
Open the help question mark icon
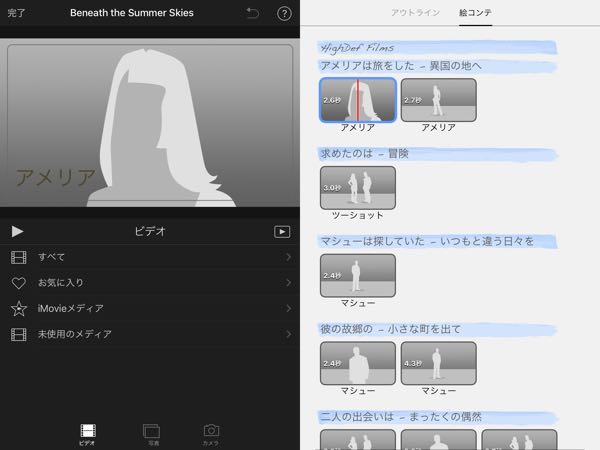coord(284,13)
